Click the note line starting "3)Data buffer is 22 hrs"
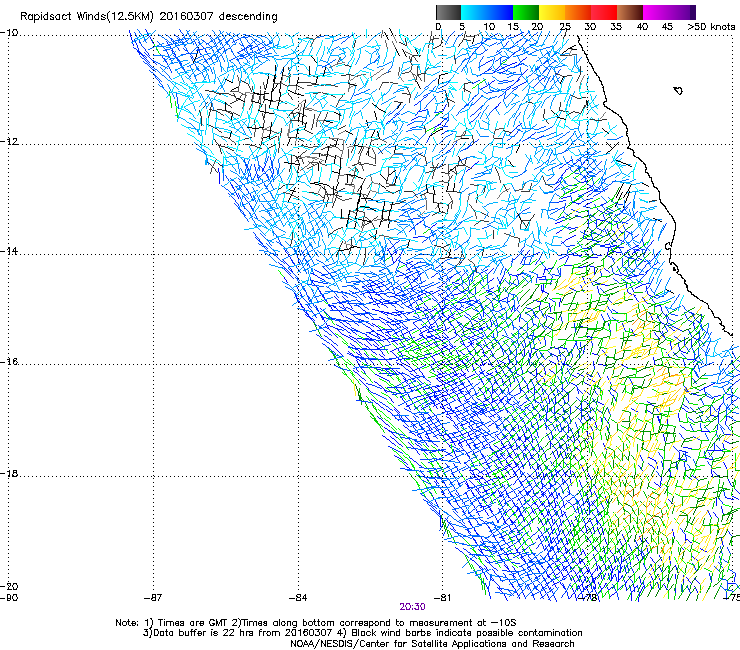The height and width of the screenshot is (650, 740). [362, 633]
